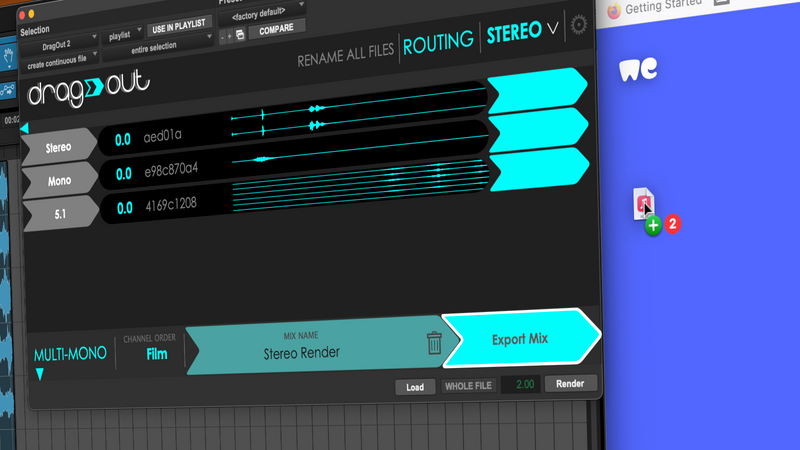Click the Load button

[x=415, y=387]
